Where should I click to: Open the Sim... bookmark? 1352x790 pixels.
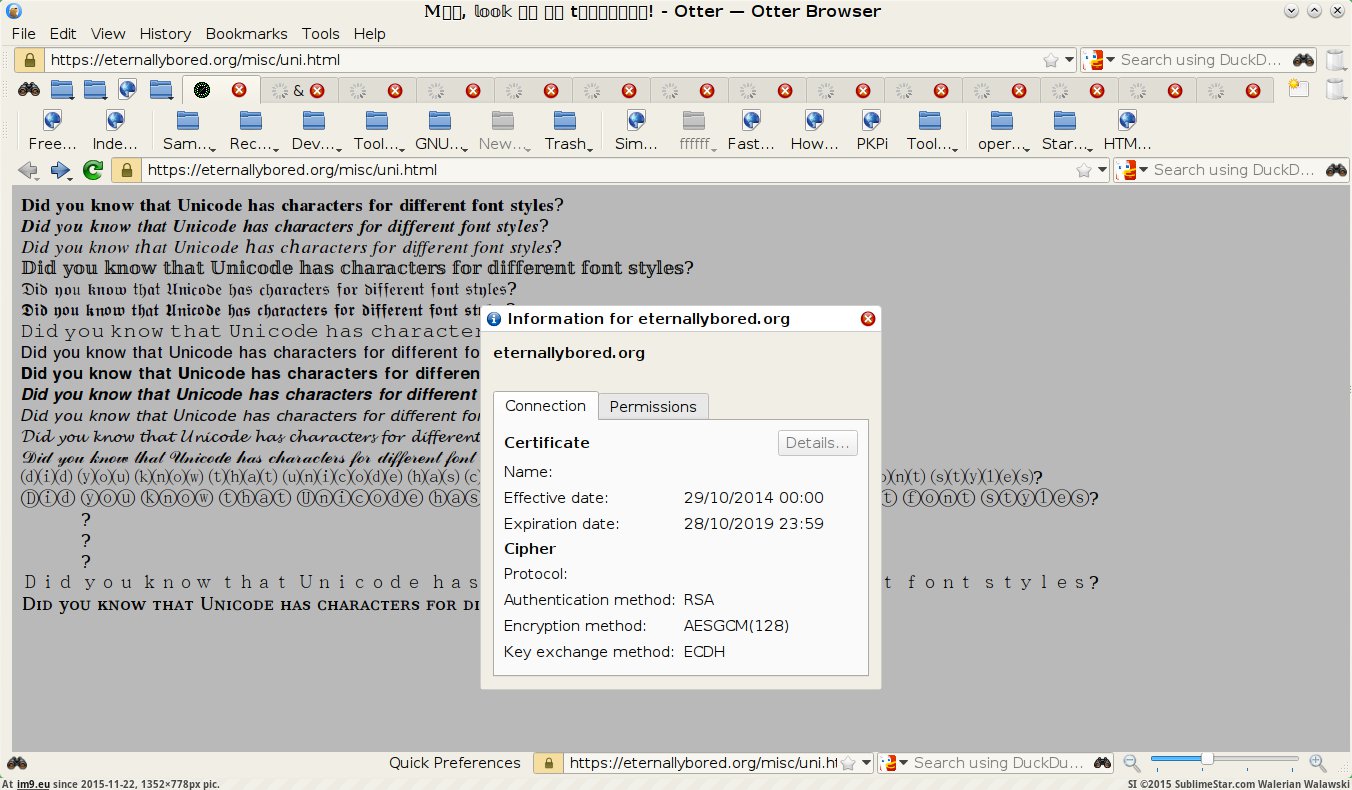pyautogui.click(x=636, y=131)
